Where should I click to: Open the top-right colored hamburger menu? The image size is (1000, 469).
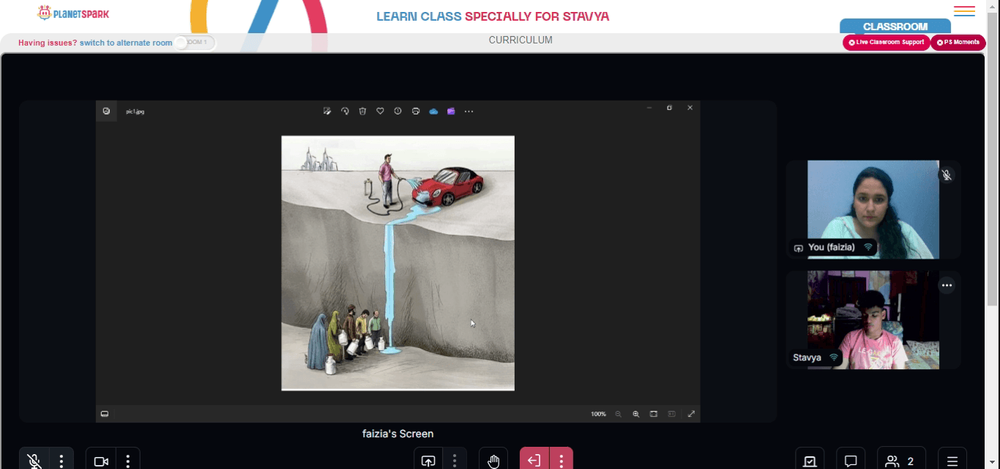(964, 11)
